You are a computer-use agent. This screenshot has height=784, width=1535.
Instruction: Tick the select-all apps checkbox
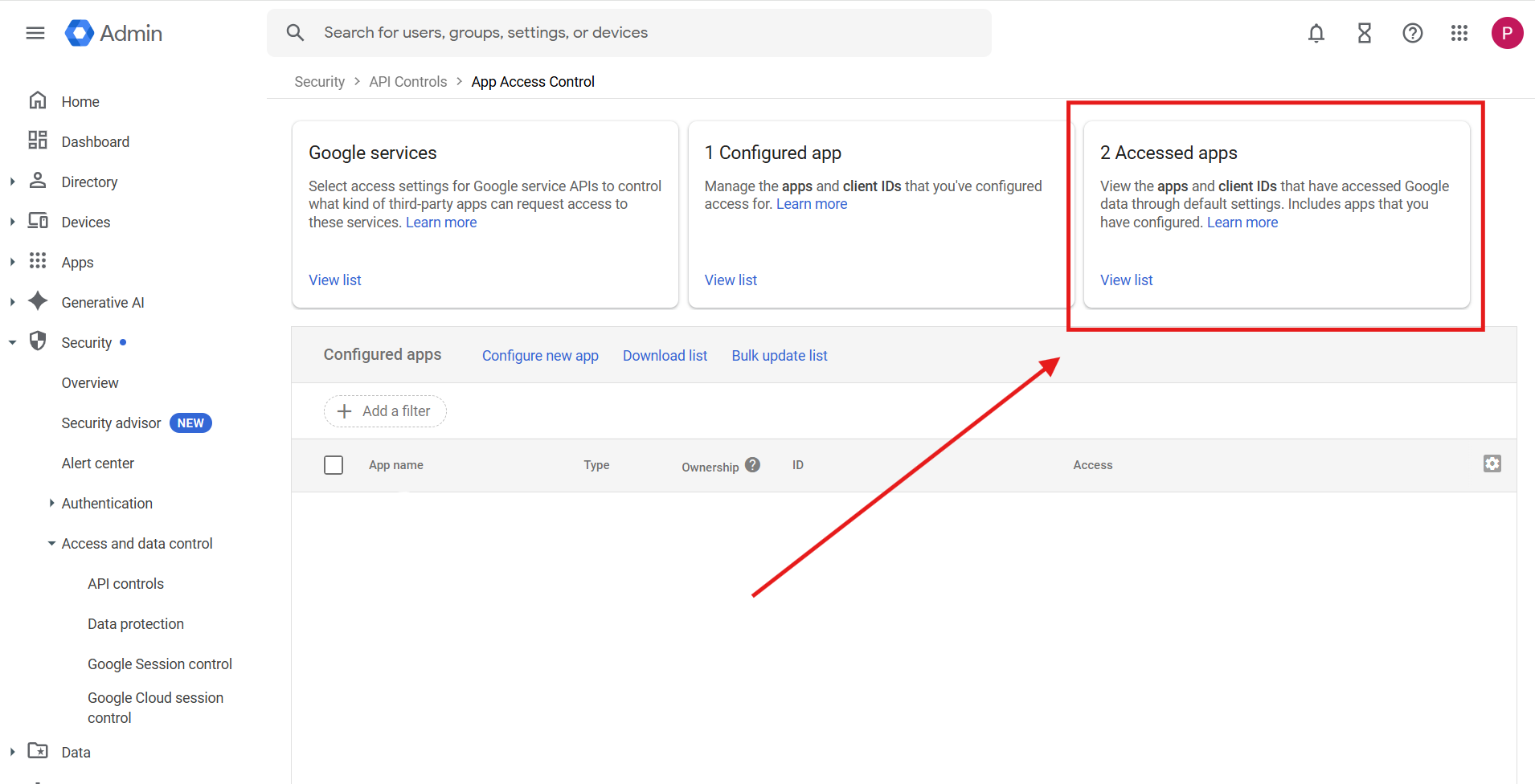(334, 465)
